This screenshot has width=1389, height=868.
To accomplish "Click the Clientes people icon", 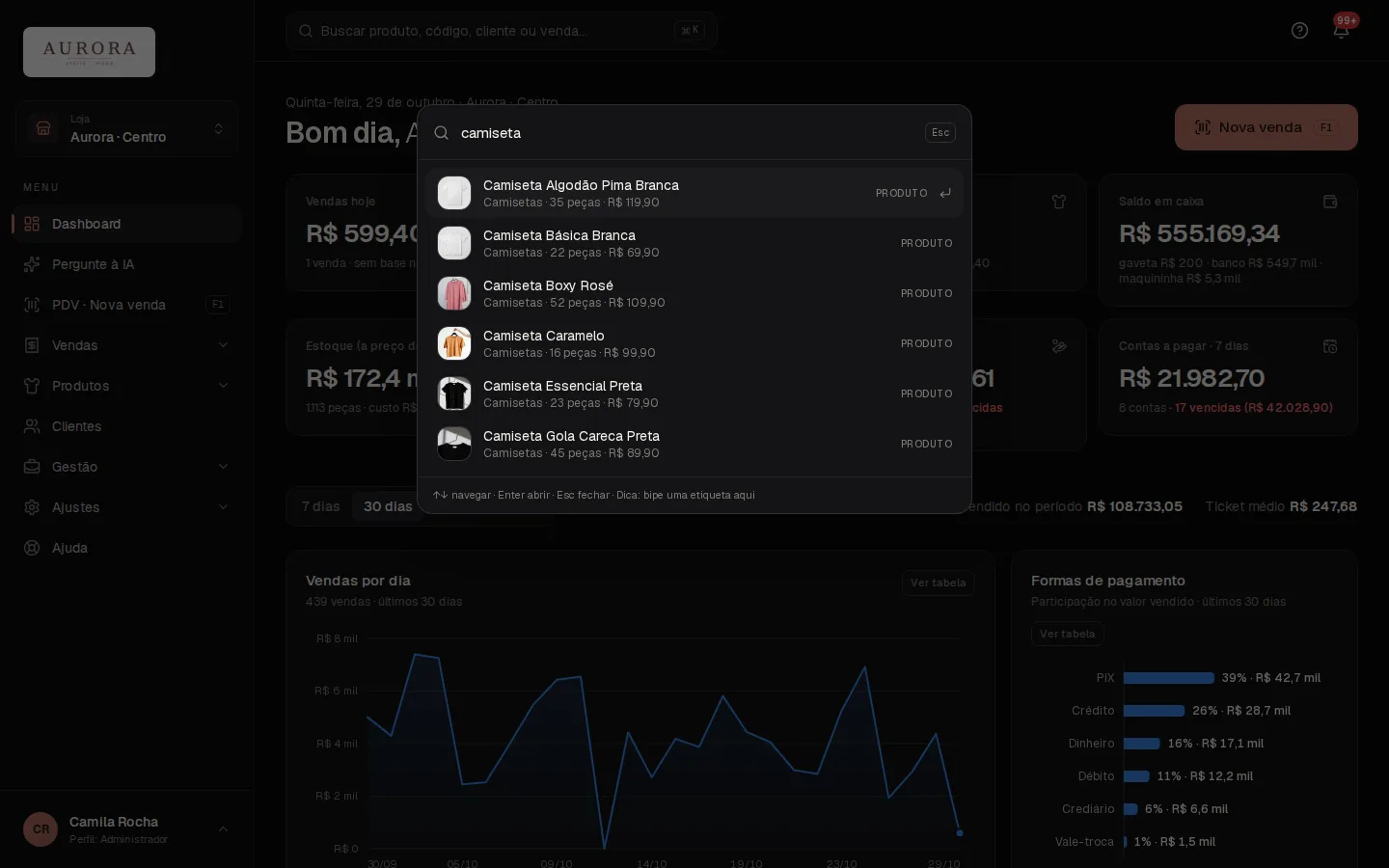I will tap(32, 426).
